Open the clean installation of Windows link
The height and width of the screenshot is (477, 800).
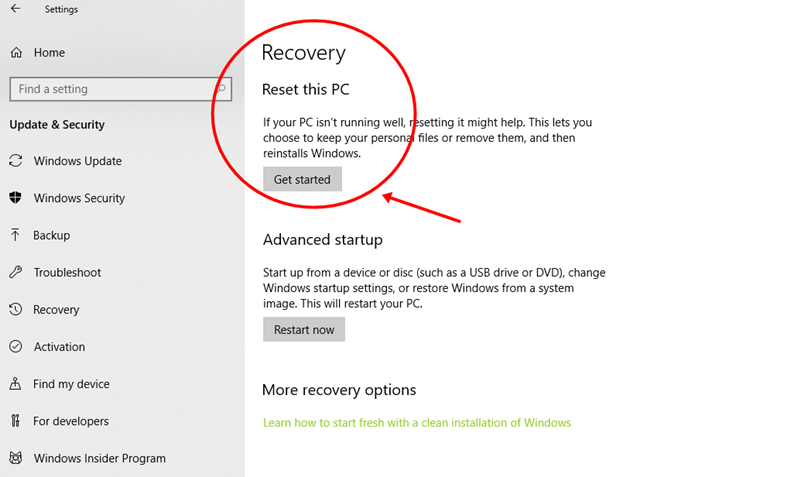pos(417,422)
